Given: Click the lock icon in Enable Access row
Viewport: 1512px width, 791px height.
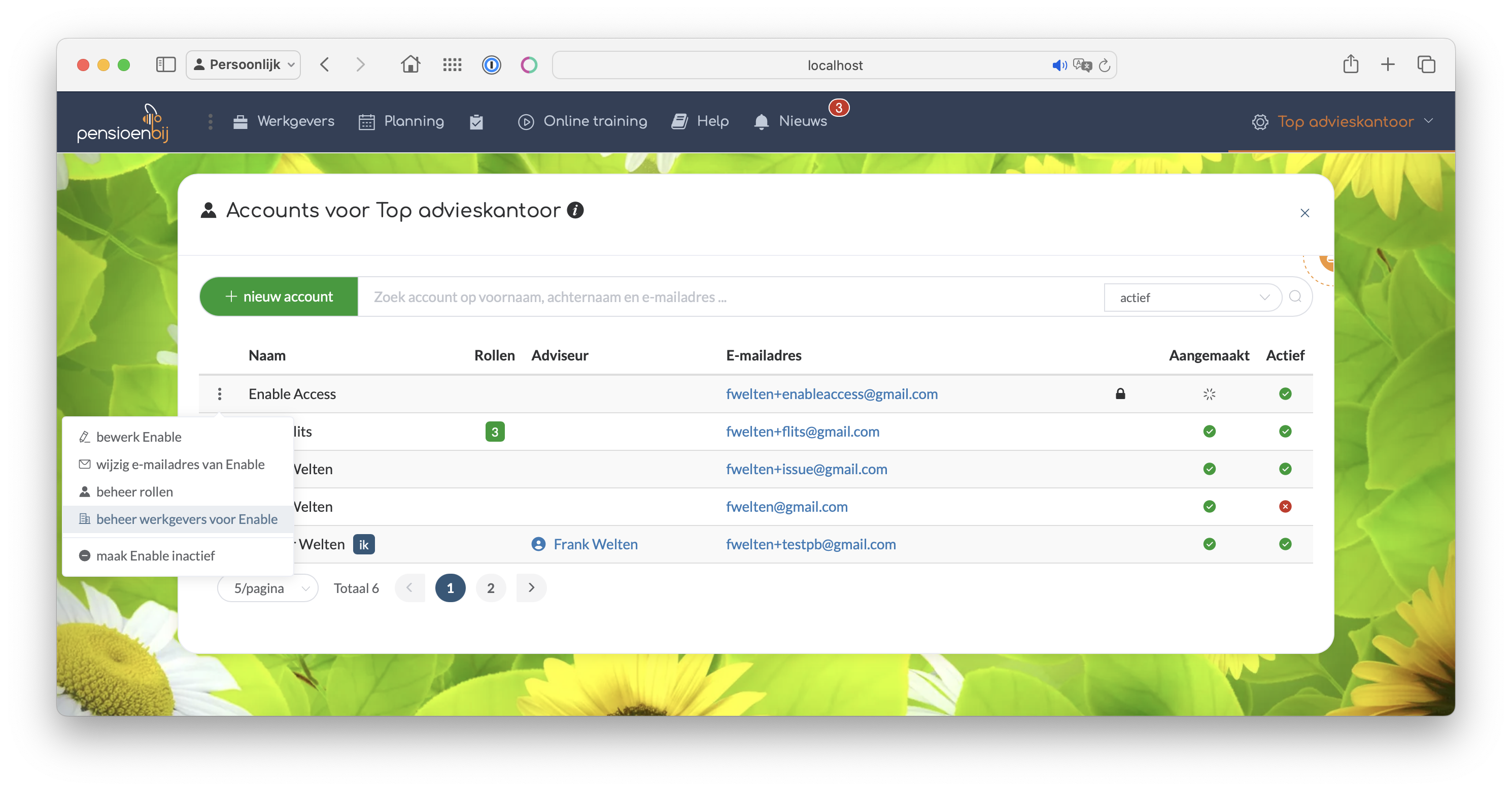Looking at the screenshot, I should point(1120,393).
